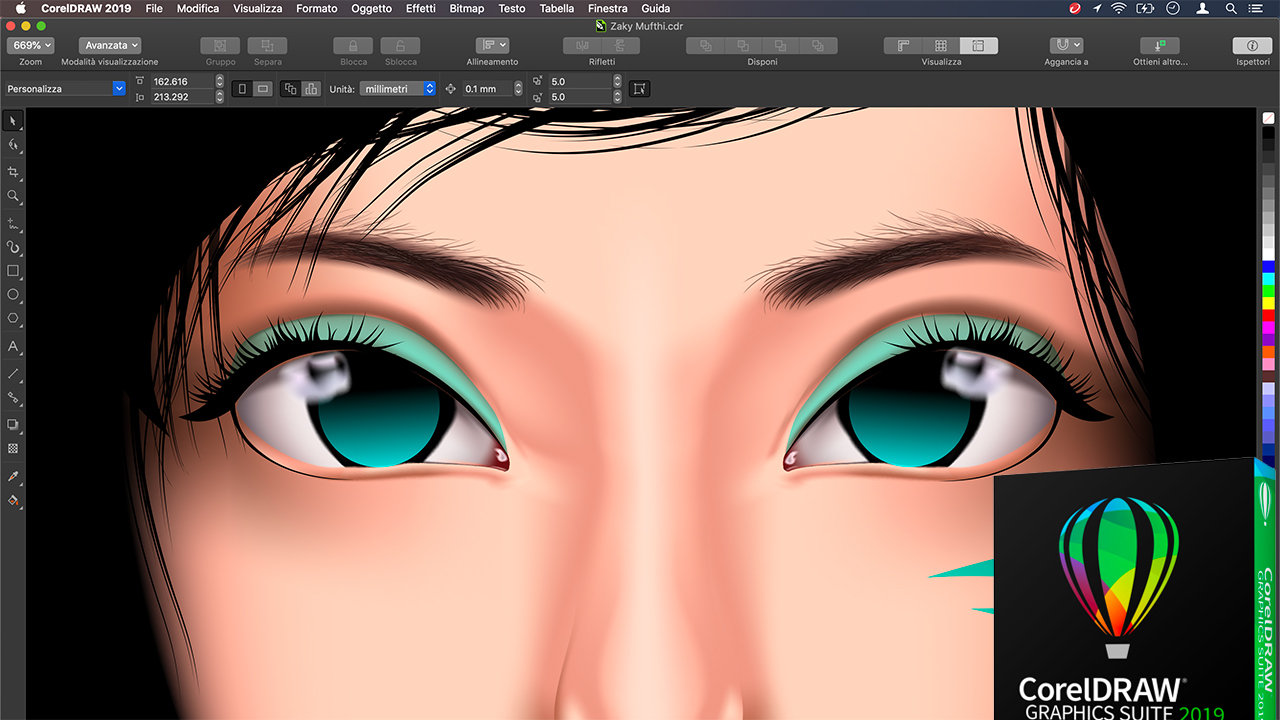This screenshot has width=1280, height=720.
Task: Open the Effetti menu
Action: tap(420, 8)
